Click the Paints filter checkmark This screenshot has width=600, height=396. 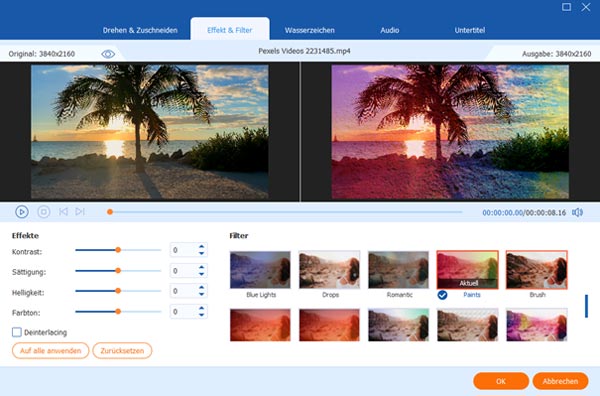[x=442, y=295]
